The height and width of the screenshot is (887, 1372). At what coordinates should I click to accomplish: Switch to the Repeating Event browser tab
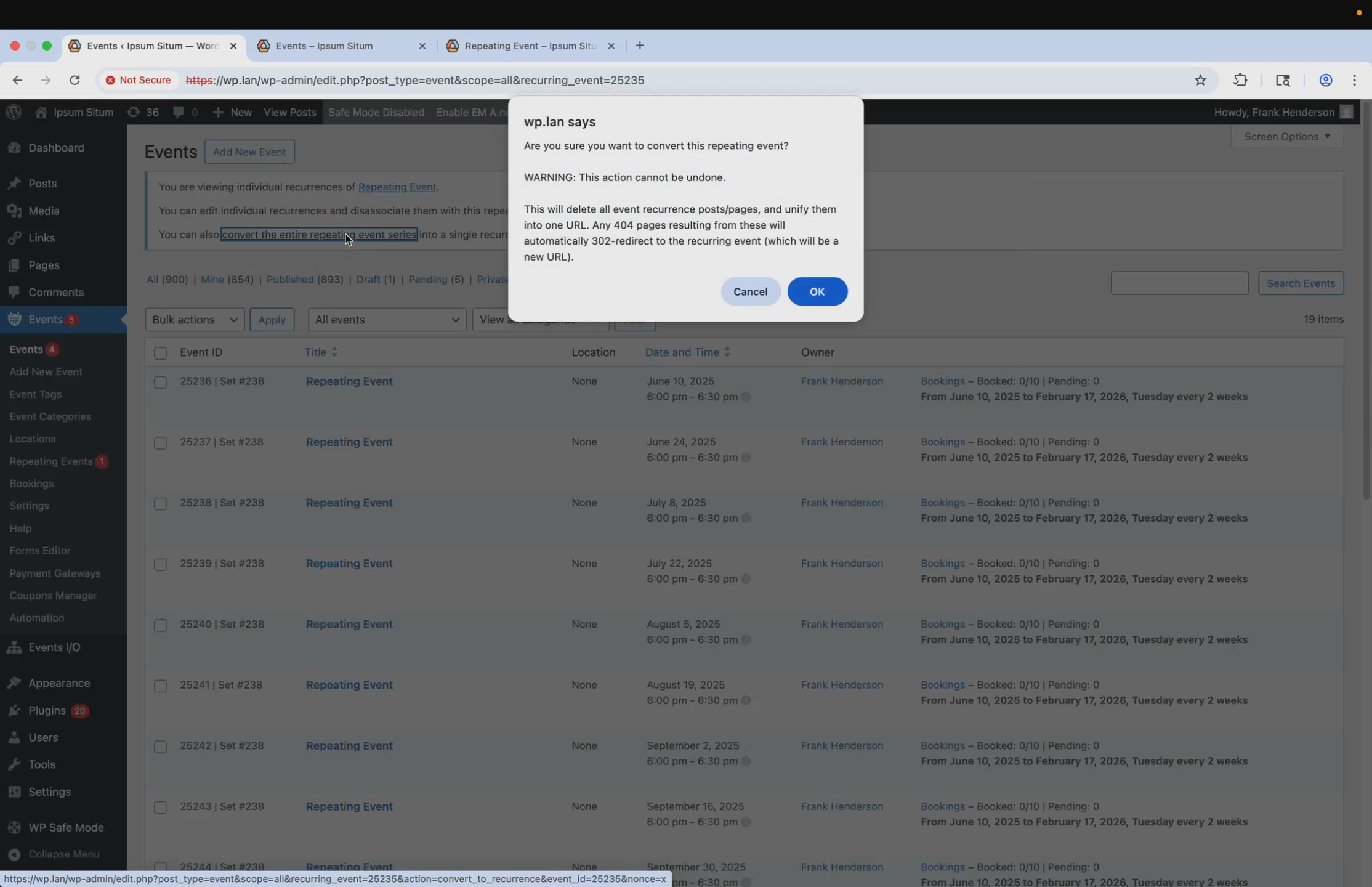(x=530, y=46)
